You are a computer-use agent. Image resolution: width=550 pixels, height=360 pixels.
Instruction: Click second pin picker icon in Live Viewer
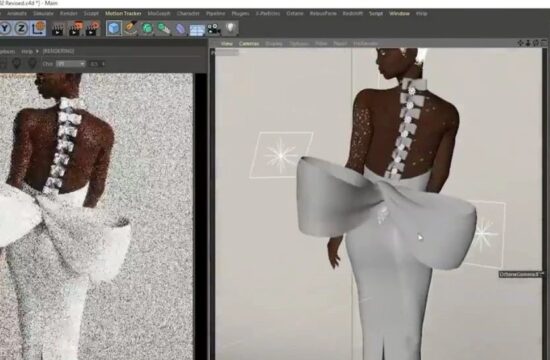32,64
